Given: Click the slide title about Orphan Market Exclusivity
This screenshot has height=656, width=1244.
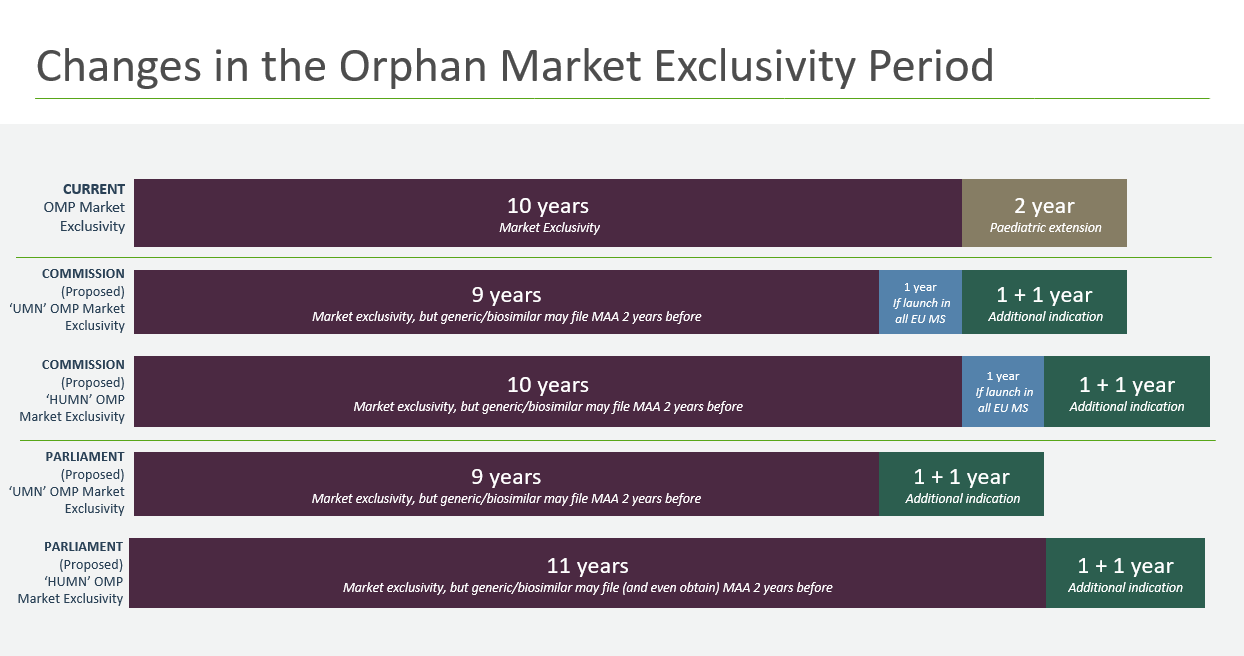Looking at the screenshot, I should [514, 66].
